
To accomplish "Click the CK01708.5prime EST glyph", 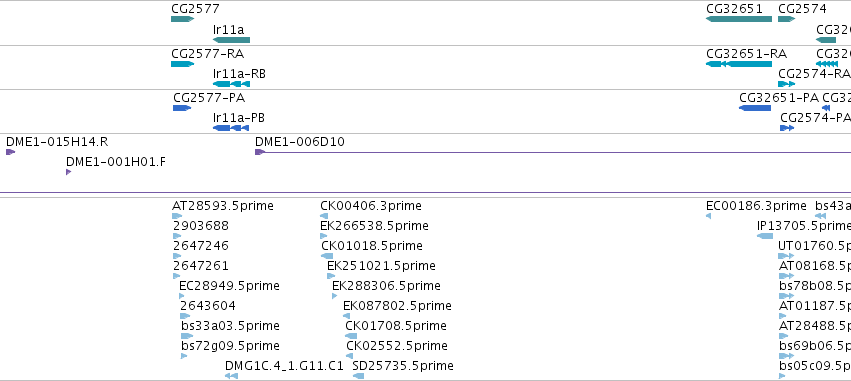I will point(351,336).
